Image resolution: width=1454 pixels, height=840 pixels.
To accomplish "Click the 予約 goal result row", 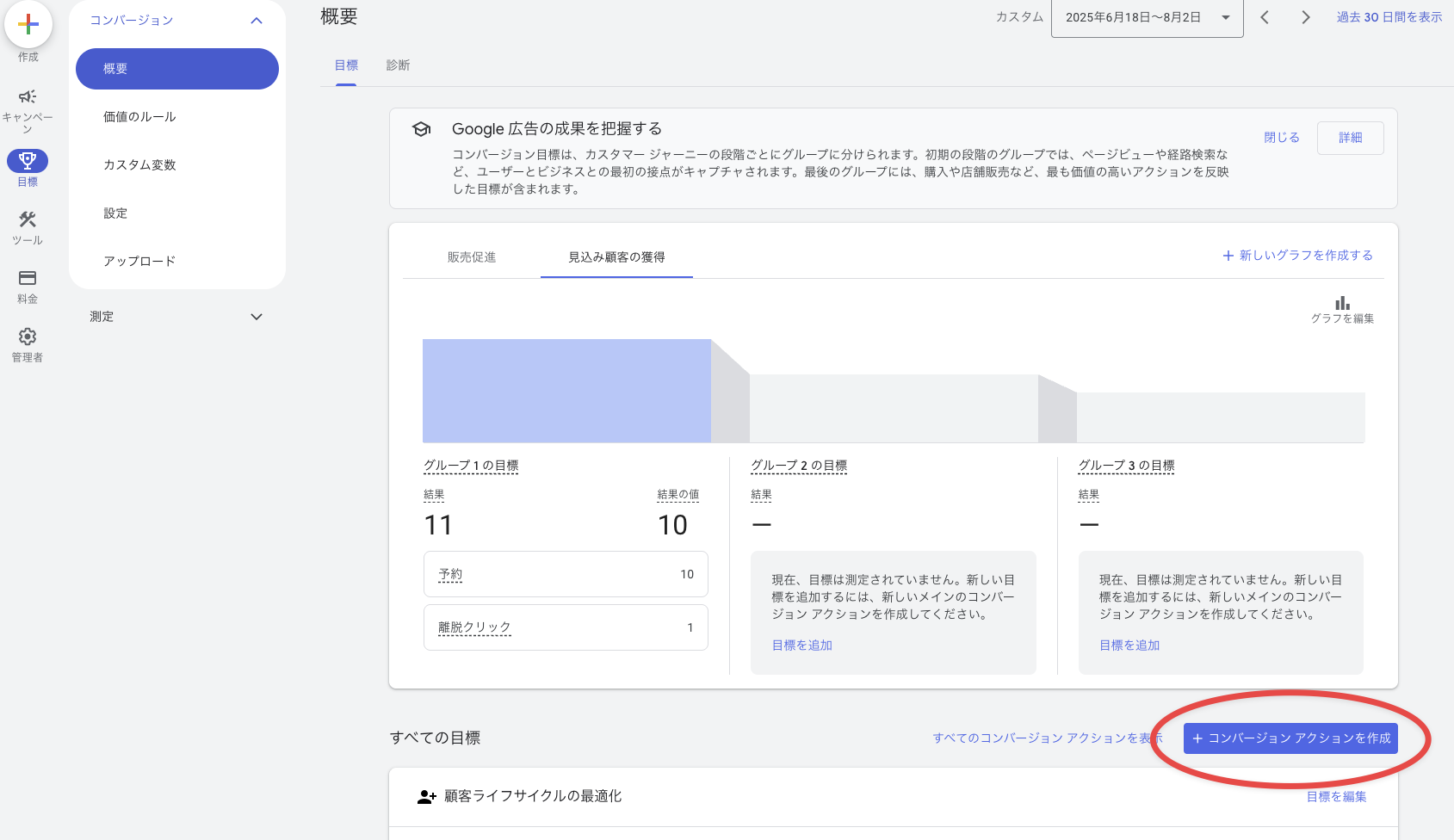I will 566,574.
